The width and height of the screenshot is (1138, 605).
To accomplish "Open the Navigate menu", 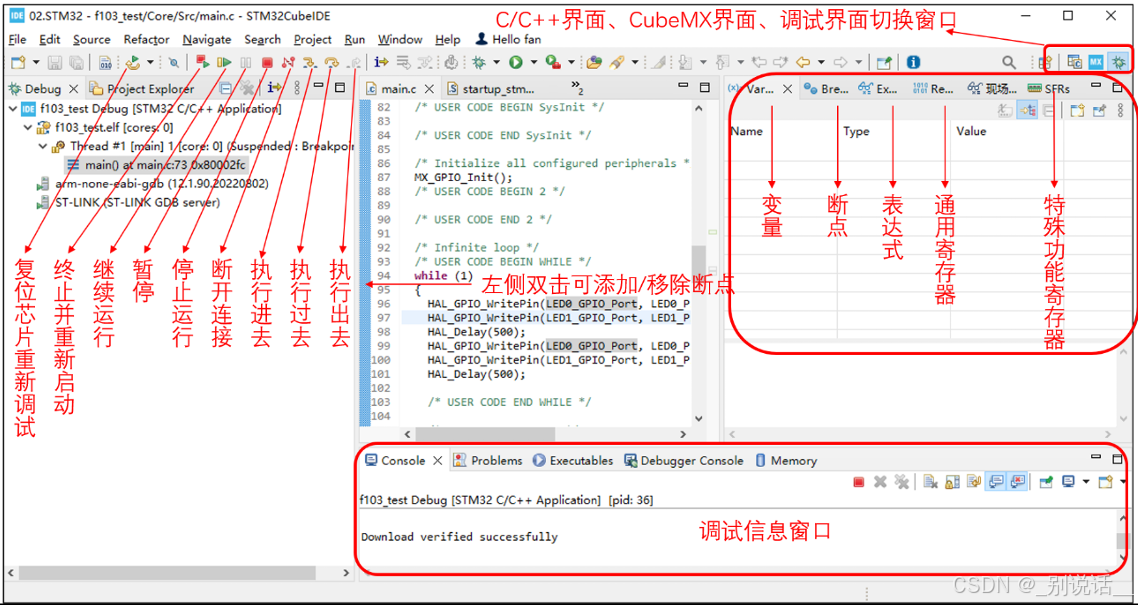I will coord(207,39).
